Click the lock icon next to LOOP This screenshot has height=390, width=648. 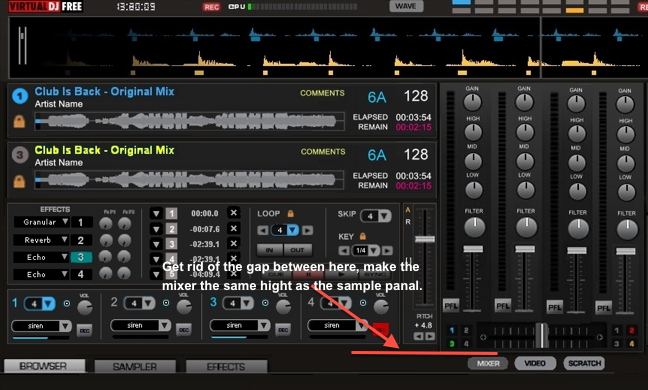click(291, 214)
